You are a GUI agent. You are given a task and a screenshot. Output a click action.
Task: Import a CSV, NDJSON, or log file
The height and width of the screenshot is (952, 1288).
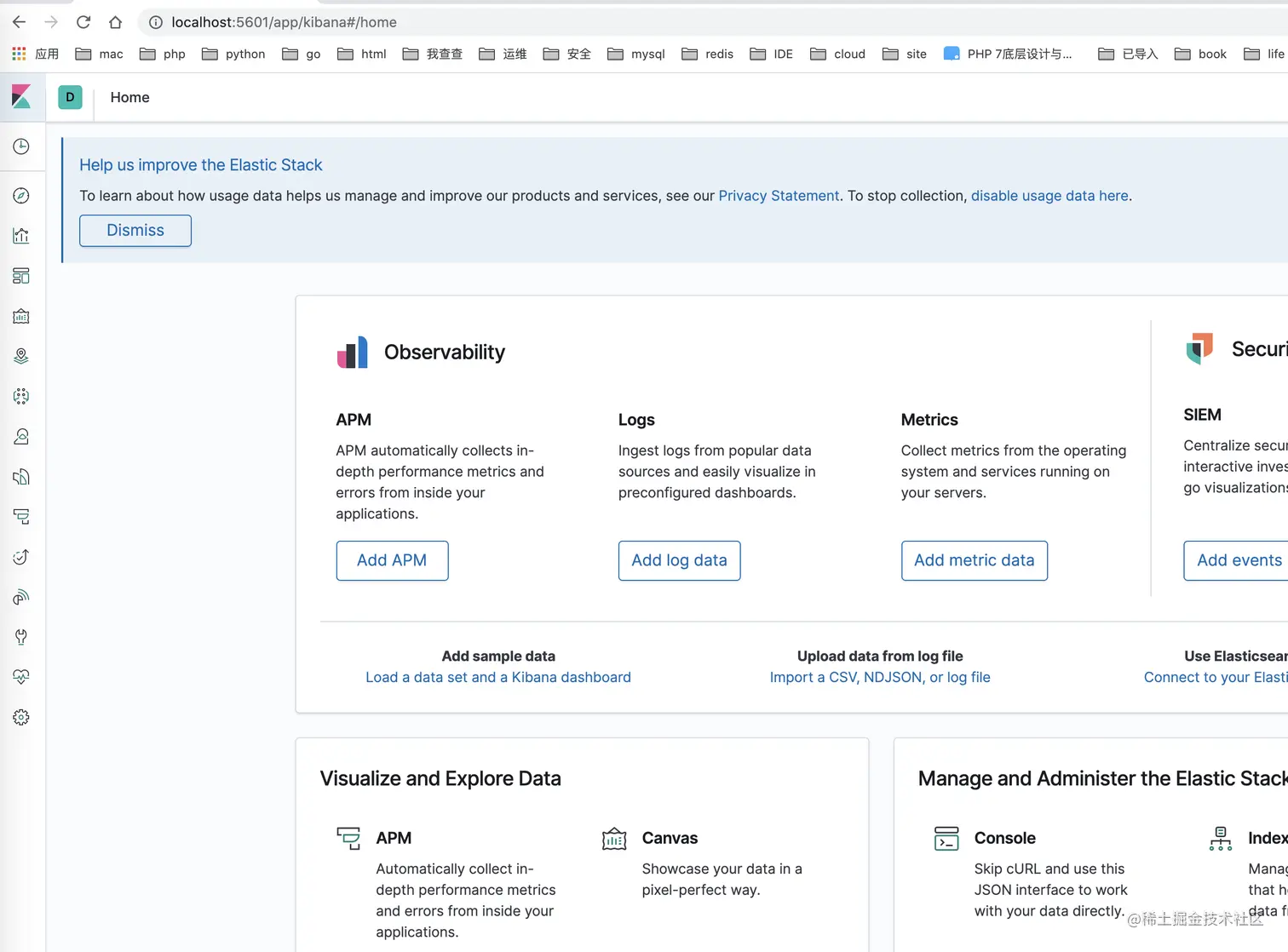(x=880, y=677)
